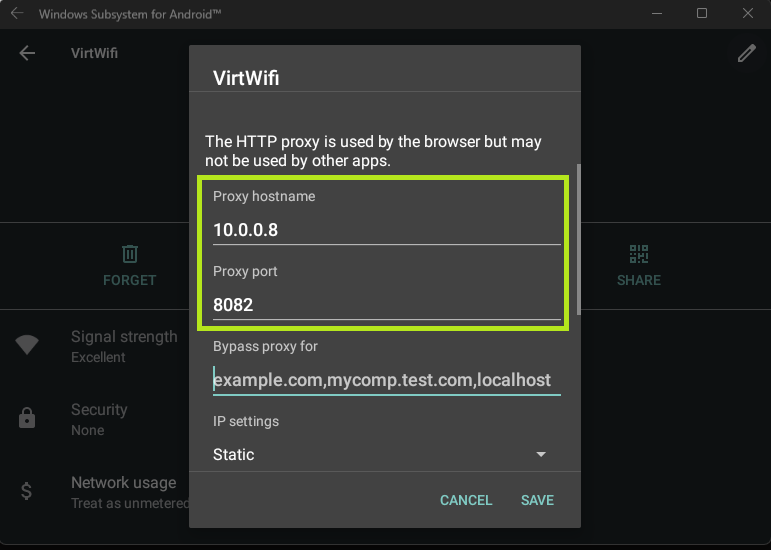The height and width of the screenshot is (550, 771).
Task: Click the window title bar back arrow
Action: tap(16, 14)
